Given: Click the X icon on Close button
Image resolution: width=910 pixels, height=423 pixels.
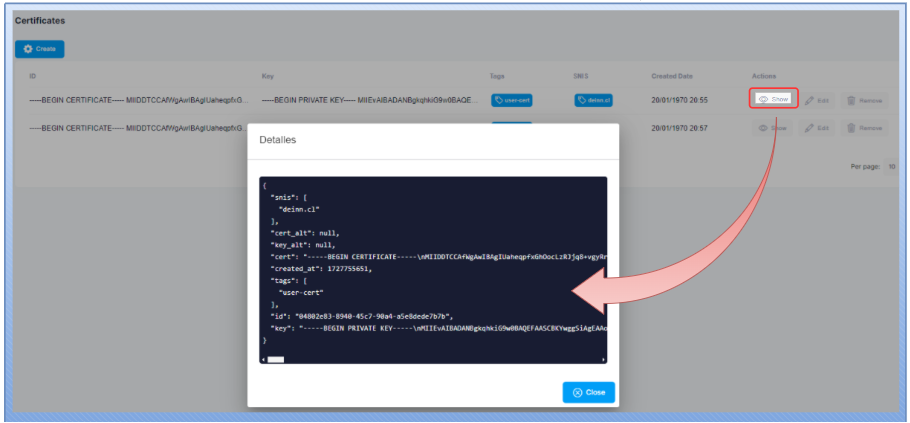Looking at the screenshot, I should tap(577, 392).
